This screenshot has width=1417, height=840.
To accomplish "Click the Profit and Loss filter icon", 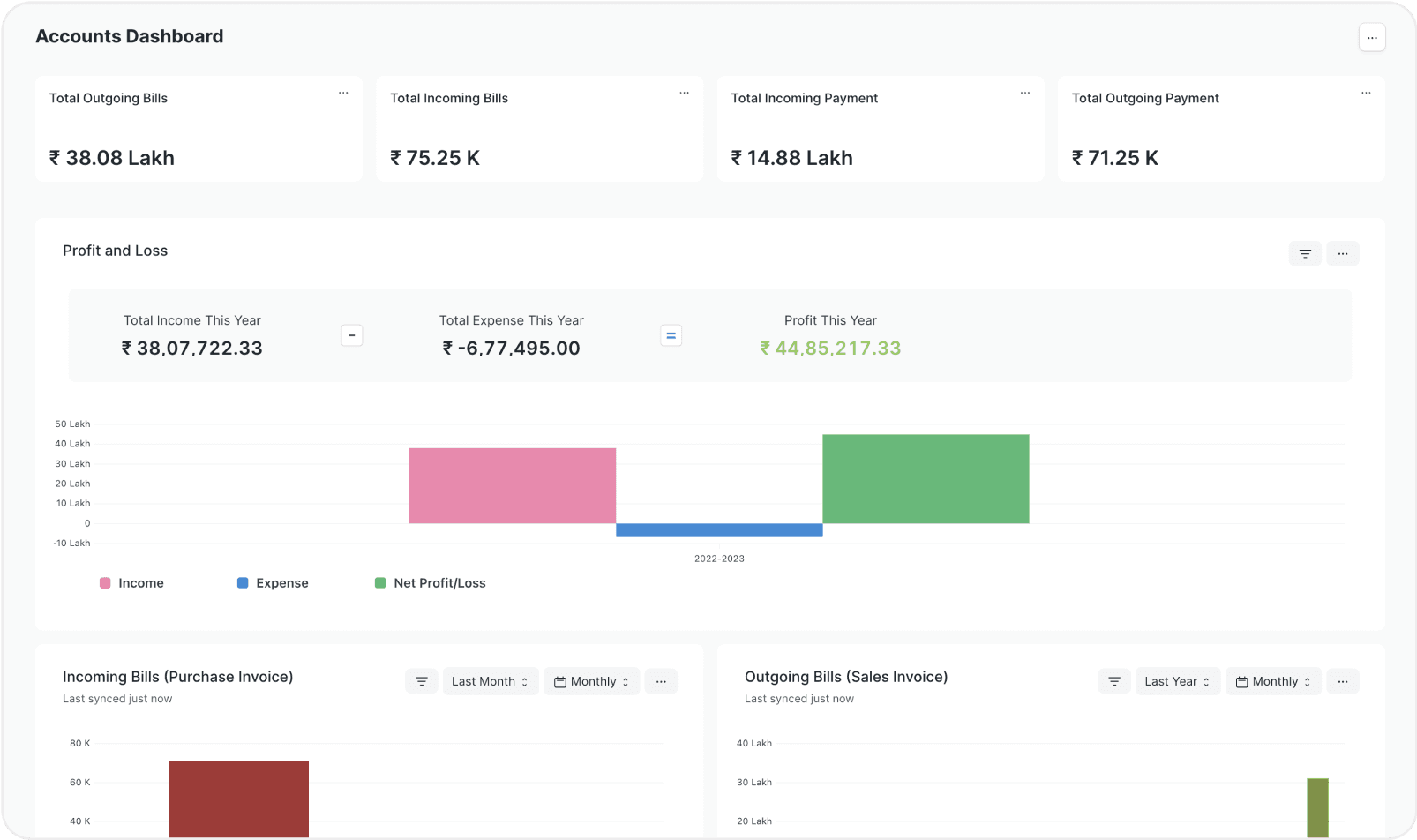I will pos(1304,254).
